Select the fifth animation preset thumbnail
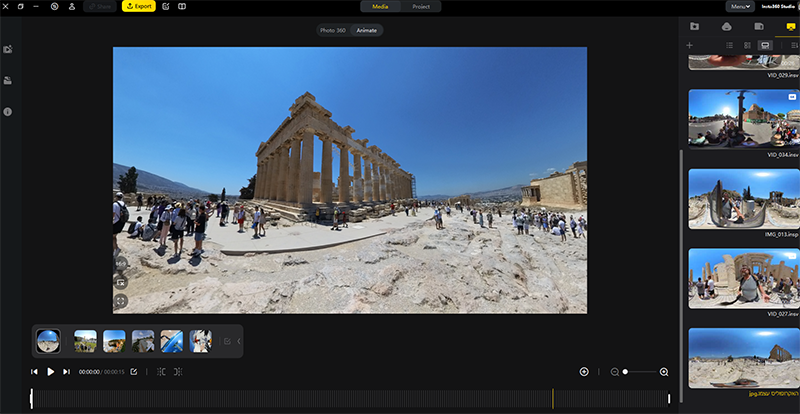 point(172,341)
